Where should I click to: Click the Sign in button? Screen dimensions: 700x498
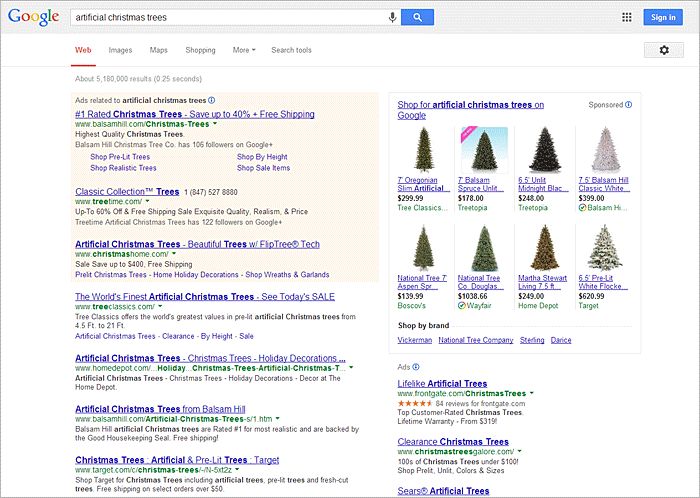[x=664, y=17]
